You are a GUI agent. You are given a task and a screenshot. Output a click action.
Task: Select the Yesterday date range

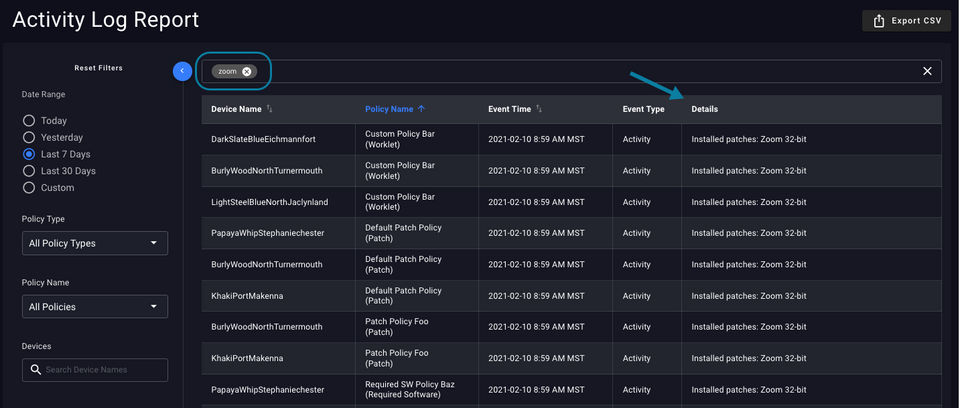pyautogui.click(x=29, y=137)
